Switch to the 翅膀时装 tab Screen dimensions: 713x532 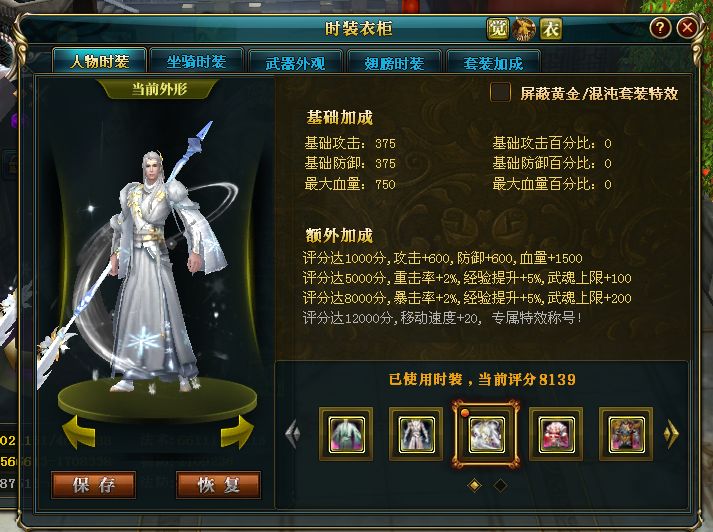[394, 62]
